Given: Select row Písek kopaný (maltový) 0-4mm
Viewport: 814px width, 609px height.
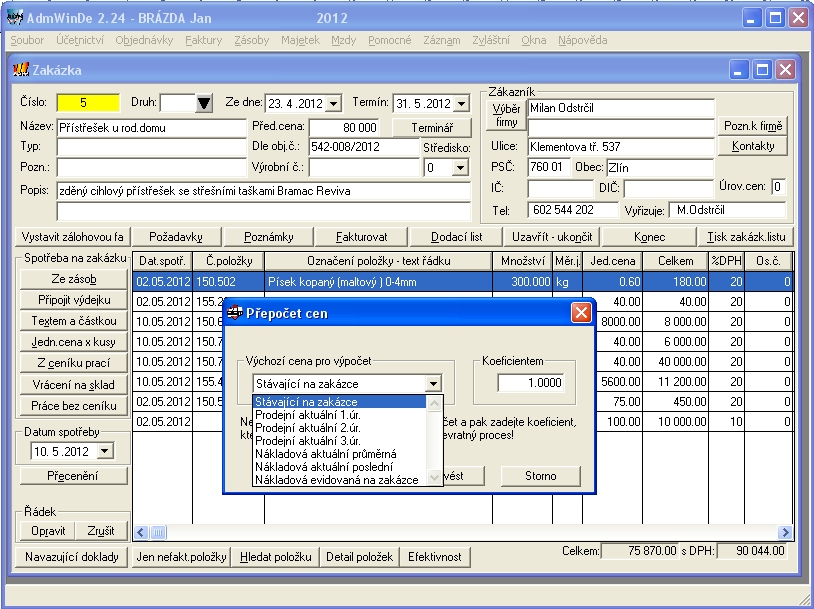Looking at the screenshot, I should [463, 282].
